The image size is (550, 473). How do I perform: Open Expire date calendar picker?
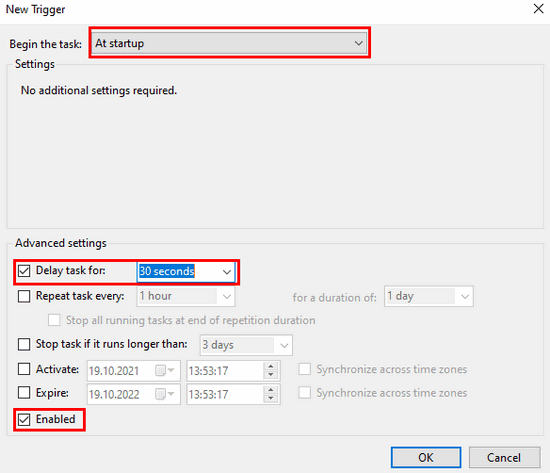click(165, 394)
